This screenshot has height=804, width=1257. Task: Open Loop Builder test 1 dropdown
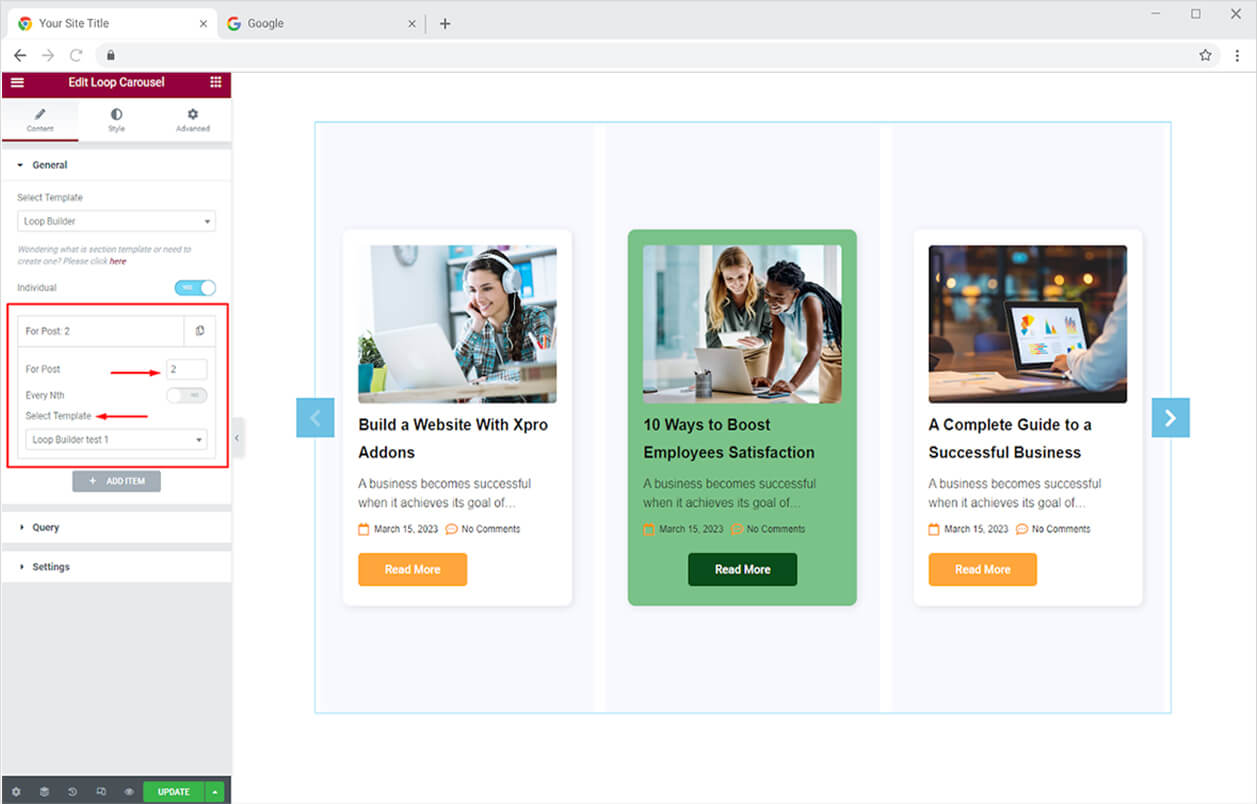coord(116,439)
